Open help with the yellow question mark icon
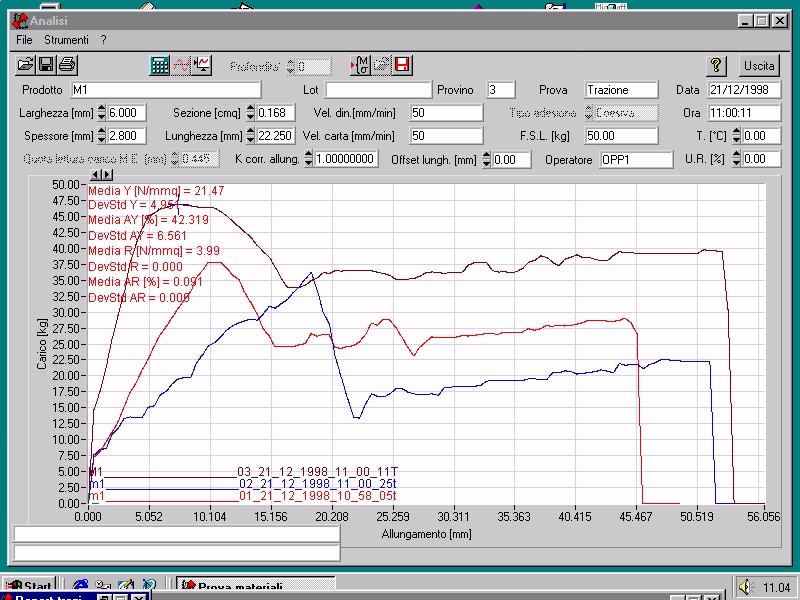The image size is (800, 600). tap(716, 66)
